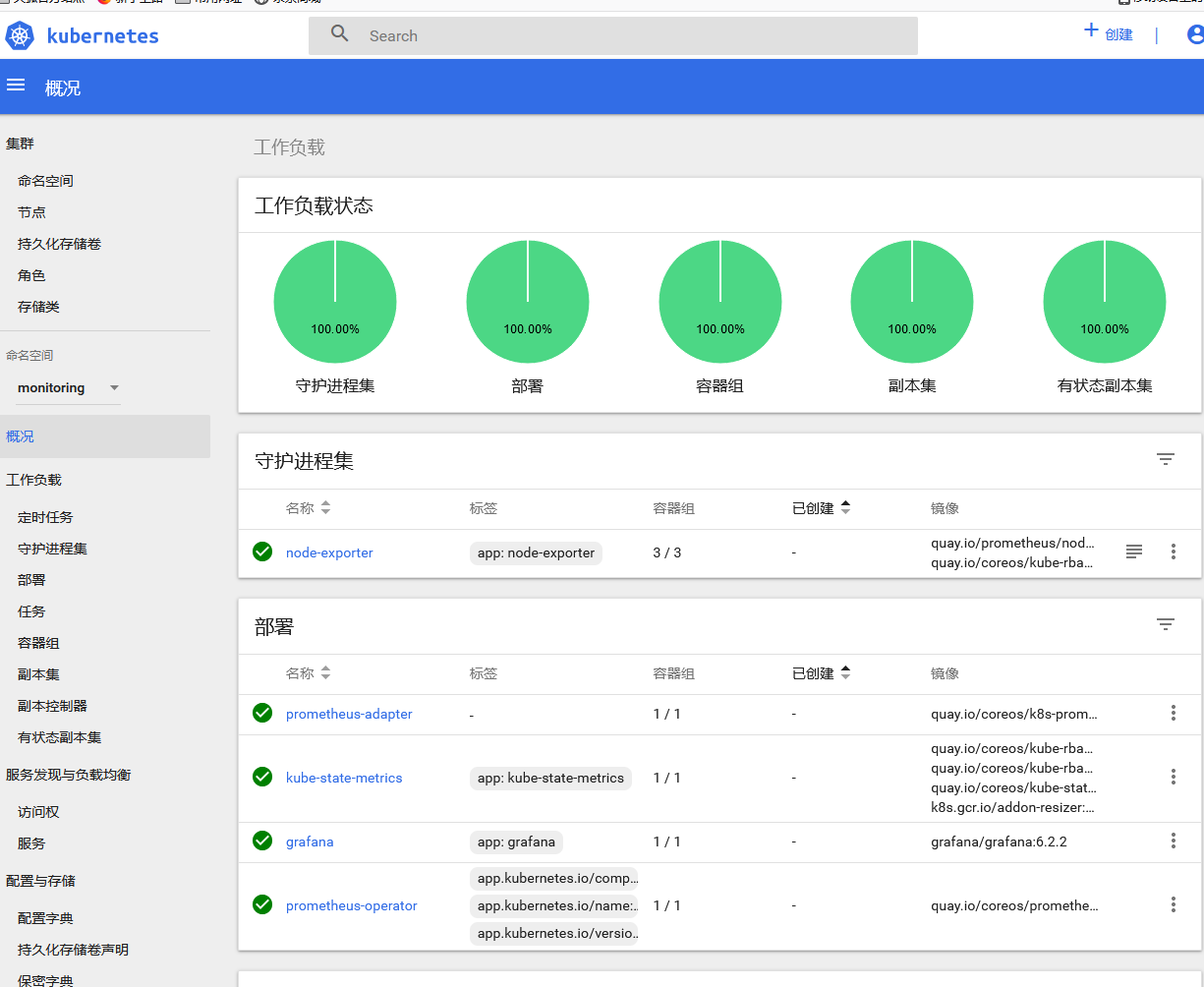
Task: Open 持久化存储卷 in sidebar
Action: [x=59, y=244]
